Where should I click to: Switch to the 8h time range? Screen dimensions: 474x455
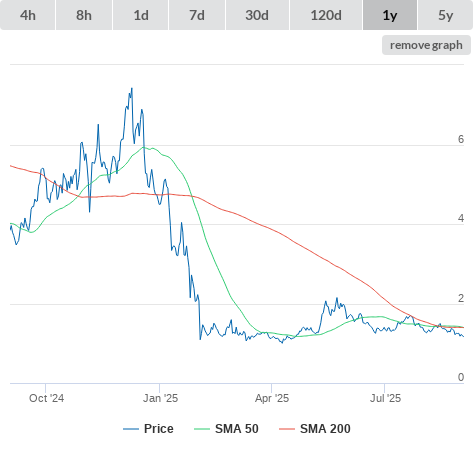pyautogui.click(x=84, y=15)
